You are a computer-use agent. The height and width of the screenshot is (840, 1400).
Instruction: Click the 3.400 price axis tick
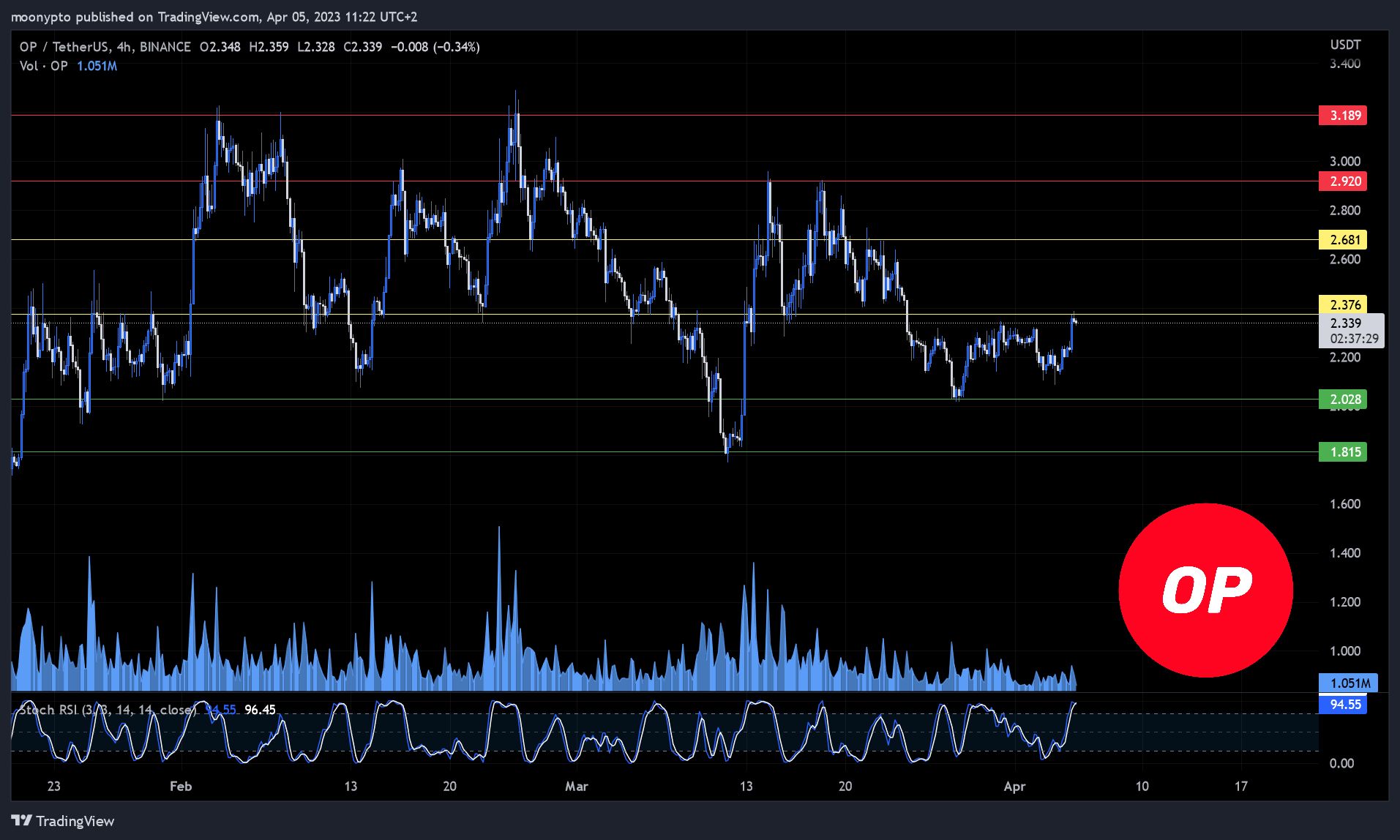1345,64
